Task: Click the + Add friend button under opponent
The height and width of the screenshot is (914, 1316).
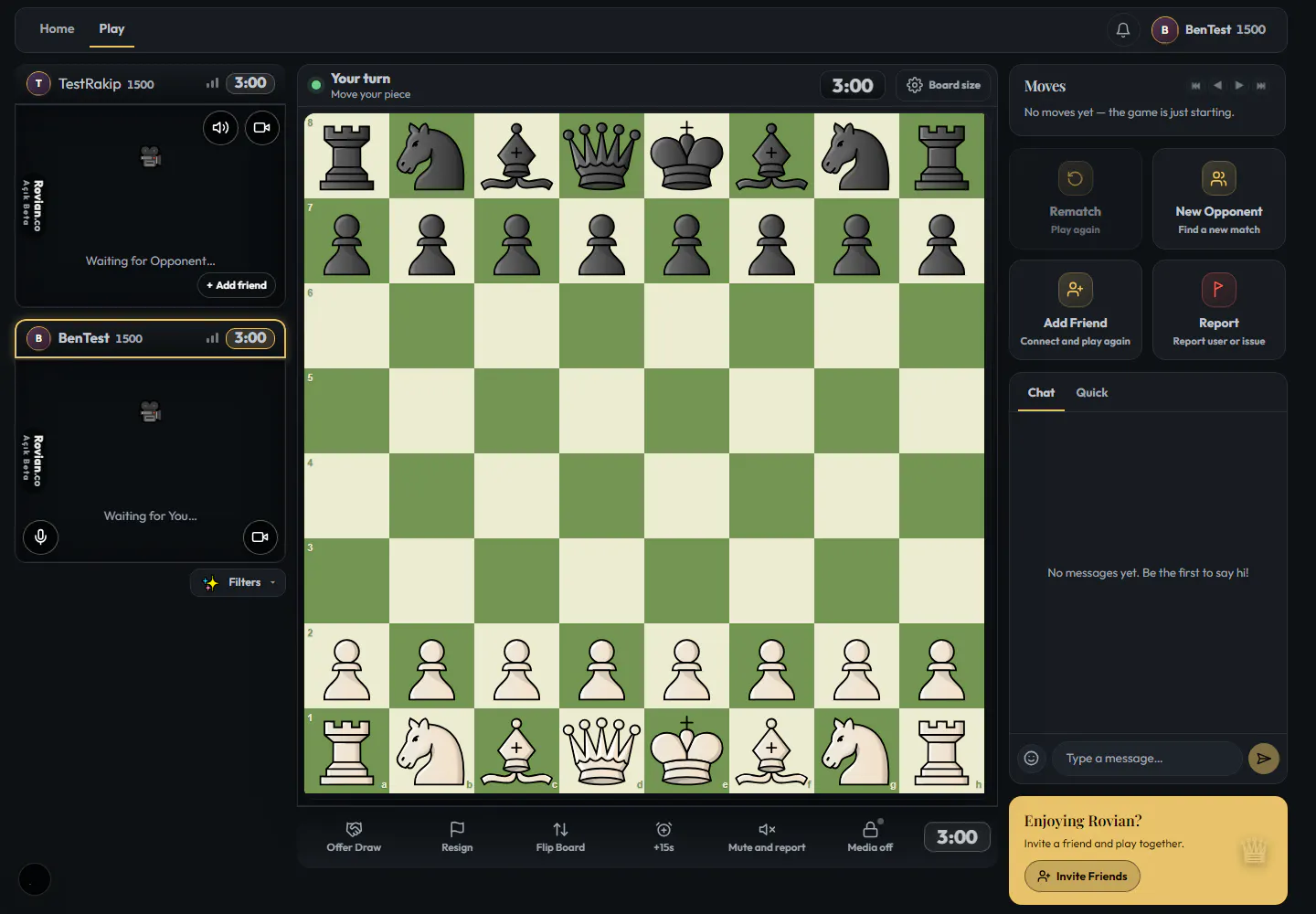Action: click(237, 285)
